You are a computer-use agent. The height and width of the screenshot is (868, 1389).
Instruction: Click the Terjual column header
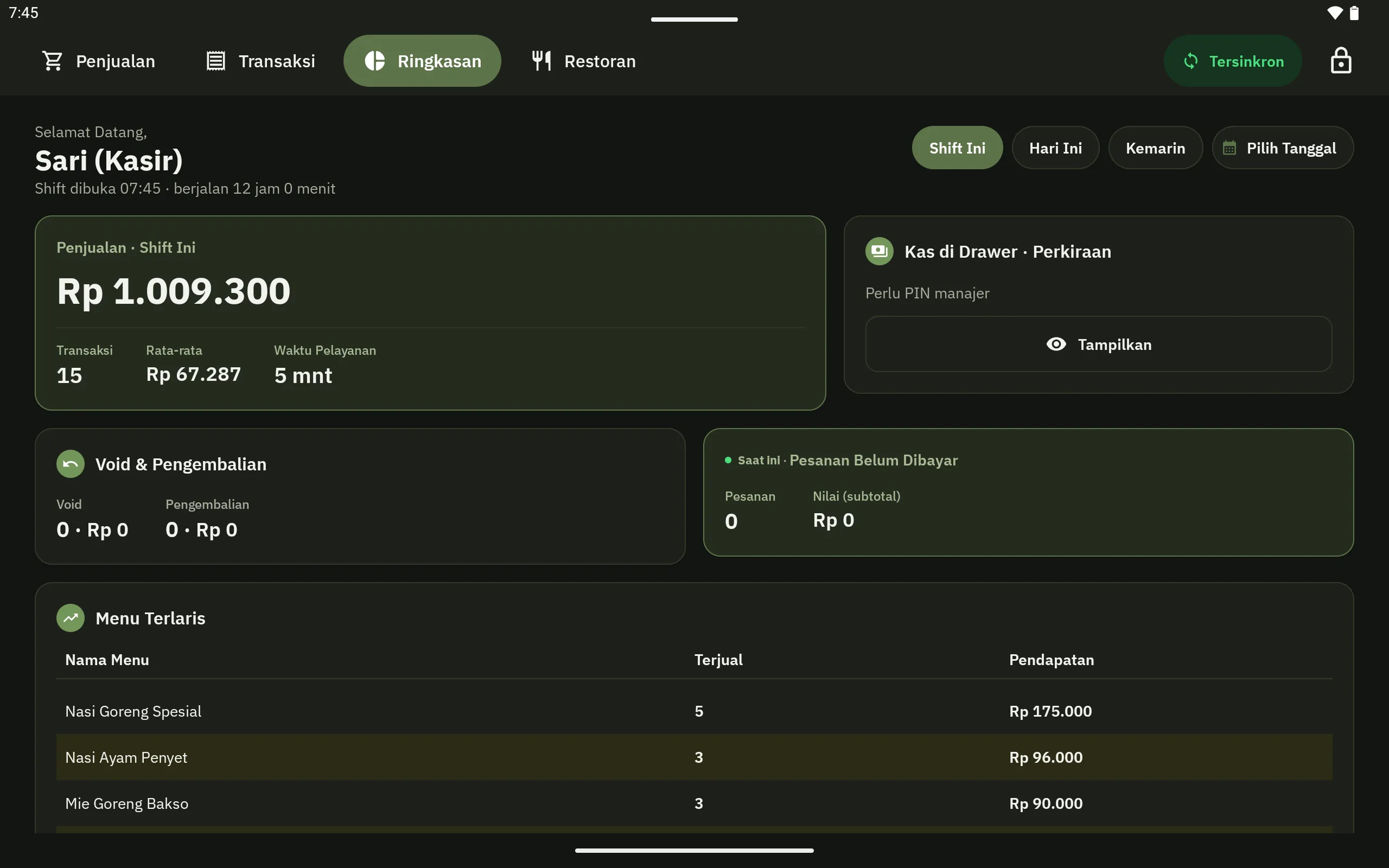718,660
